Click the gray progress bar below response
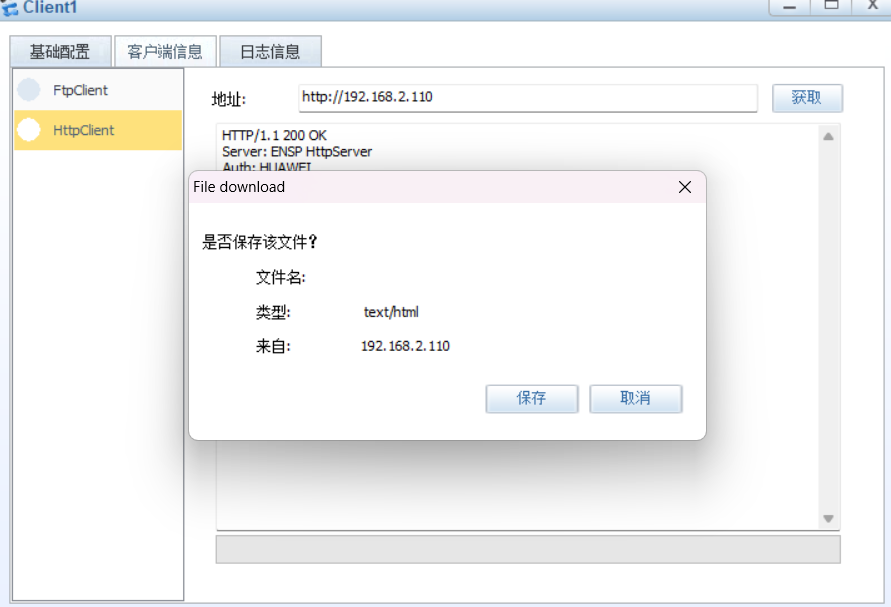This screenshot has height=607, width=891. [x=528, y=549]
